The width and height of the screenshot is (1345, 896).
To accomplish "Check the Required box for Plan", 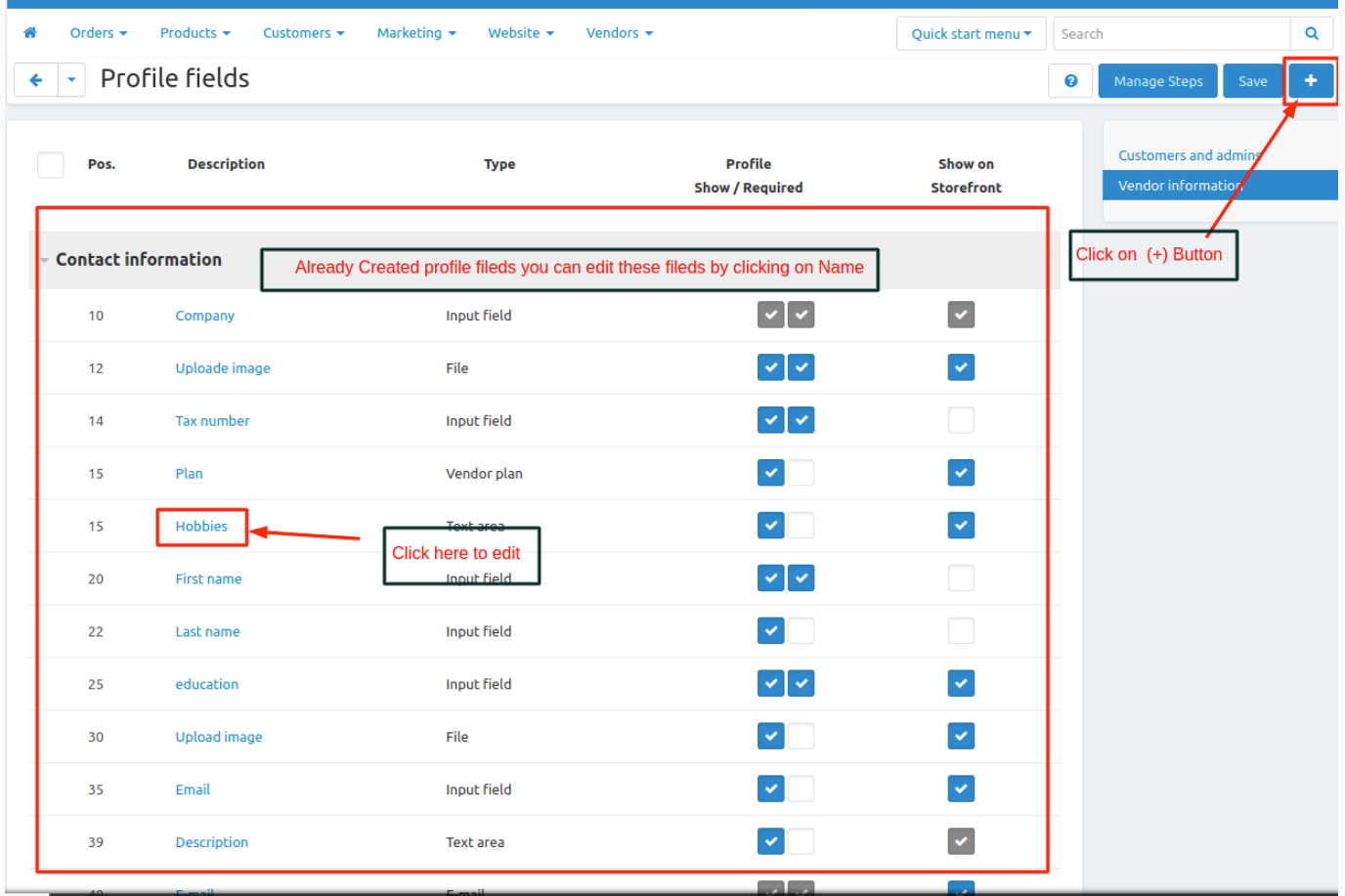I will (x=802, y=474).
